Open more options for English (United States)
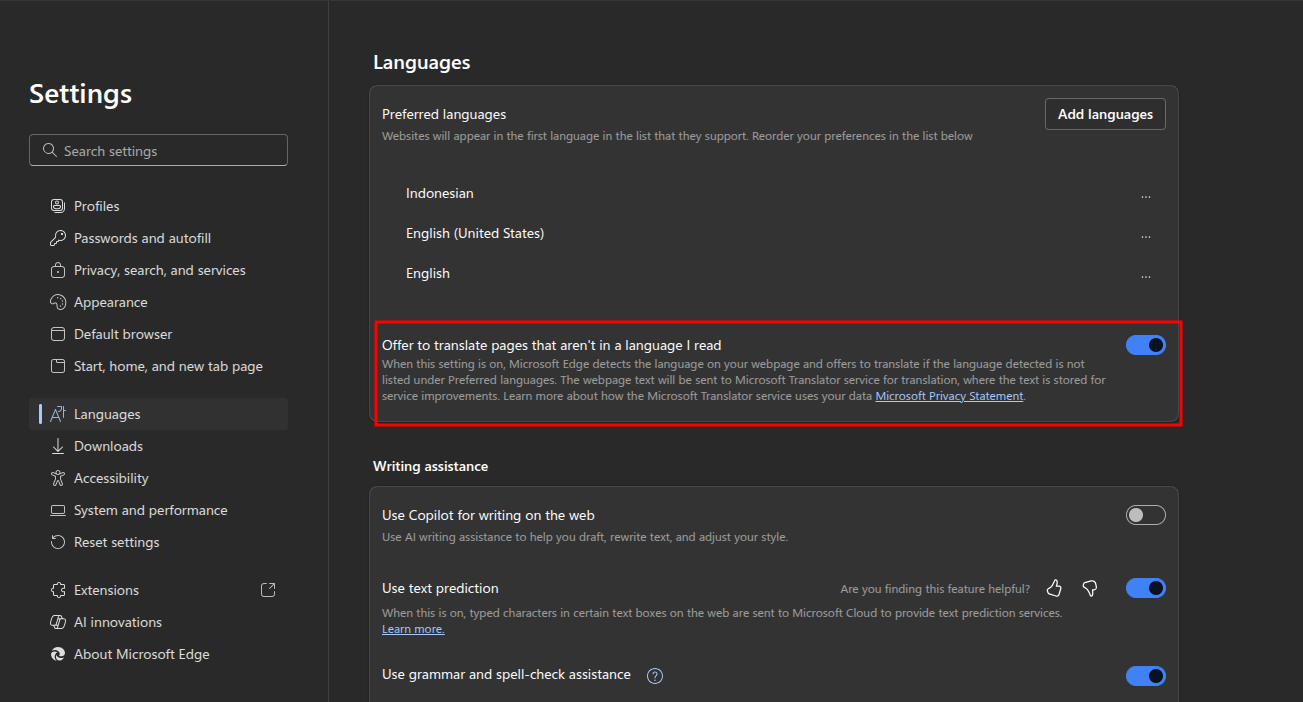 (x=1145, y=236)
